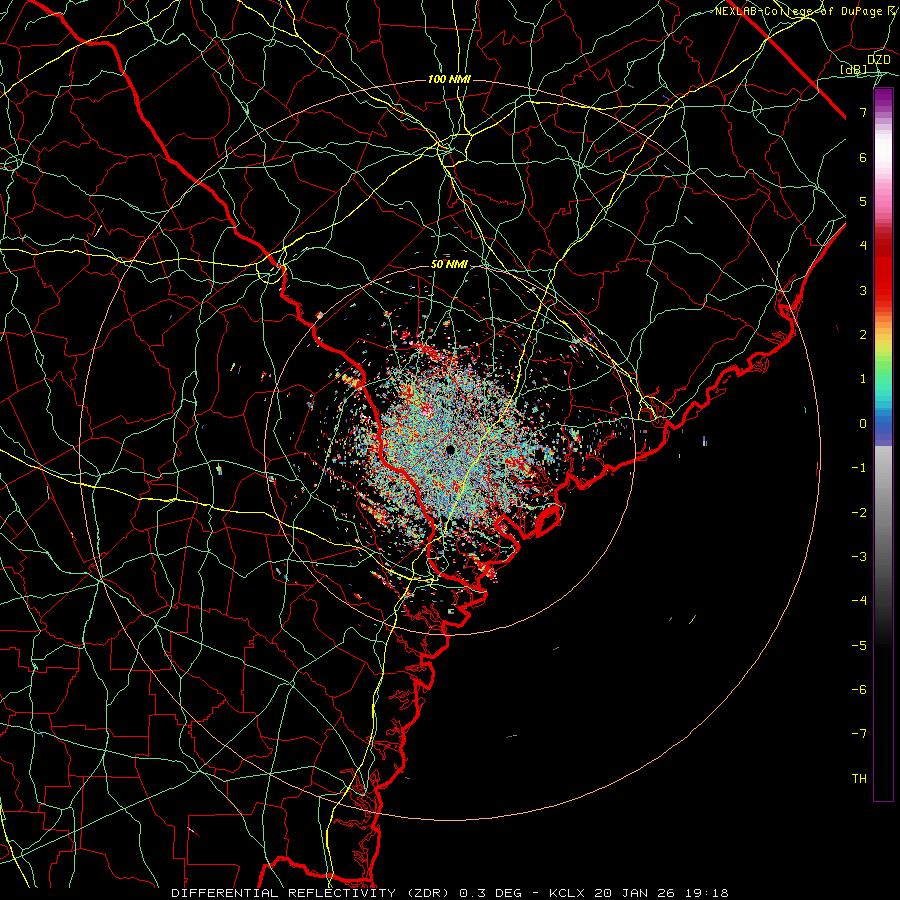Viewport: 900px width, 900px height.
Task: Click the "3" value on the ZDR scale
Action: [x=863, y=290]
